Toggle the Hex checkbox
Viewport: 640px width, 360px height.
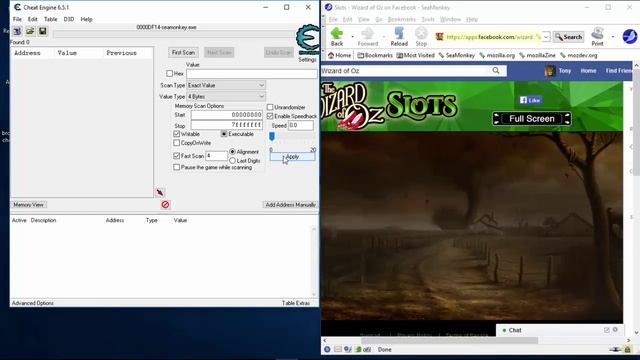coord(169,73)
